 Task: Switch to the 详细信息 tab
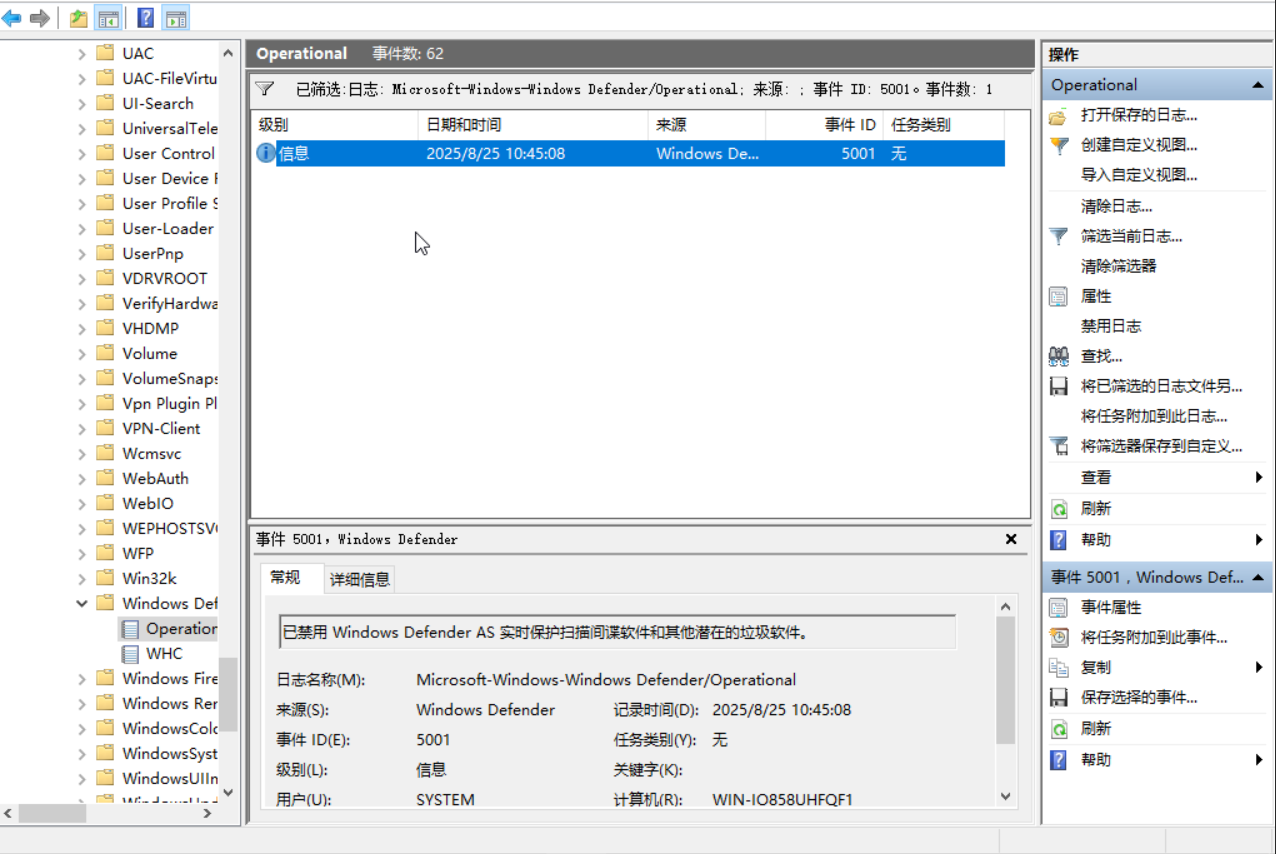click(x=360, y=579)
